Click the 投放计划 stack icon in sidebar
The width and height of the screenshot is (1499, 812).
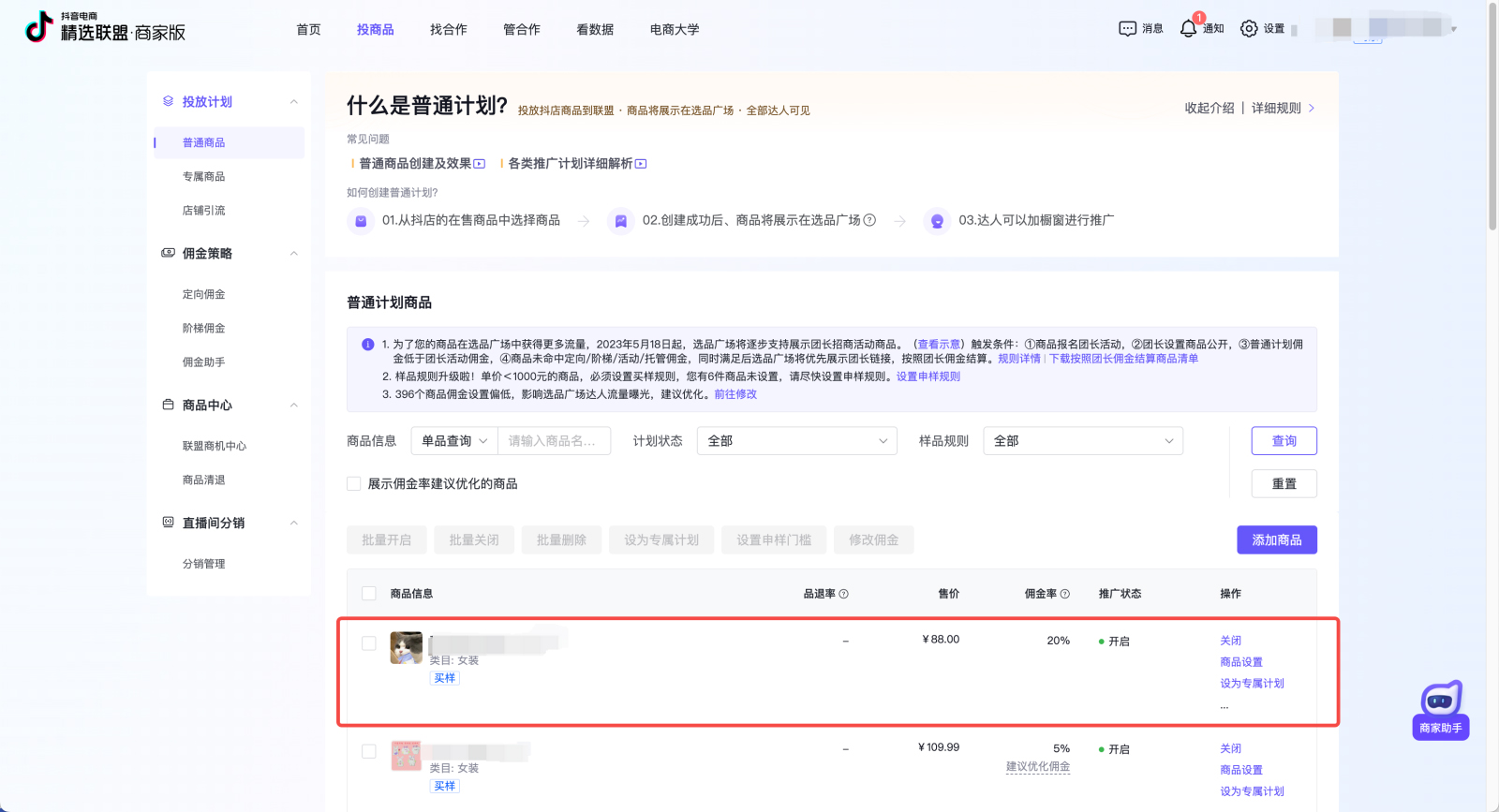click(x=169, y=101)
